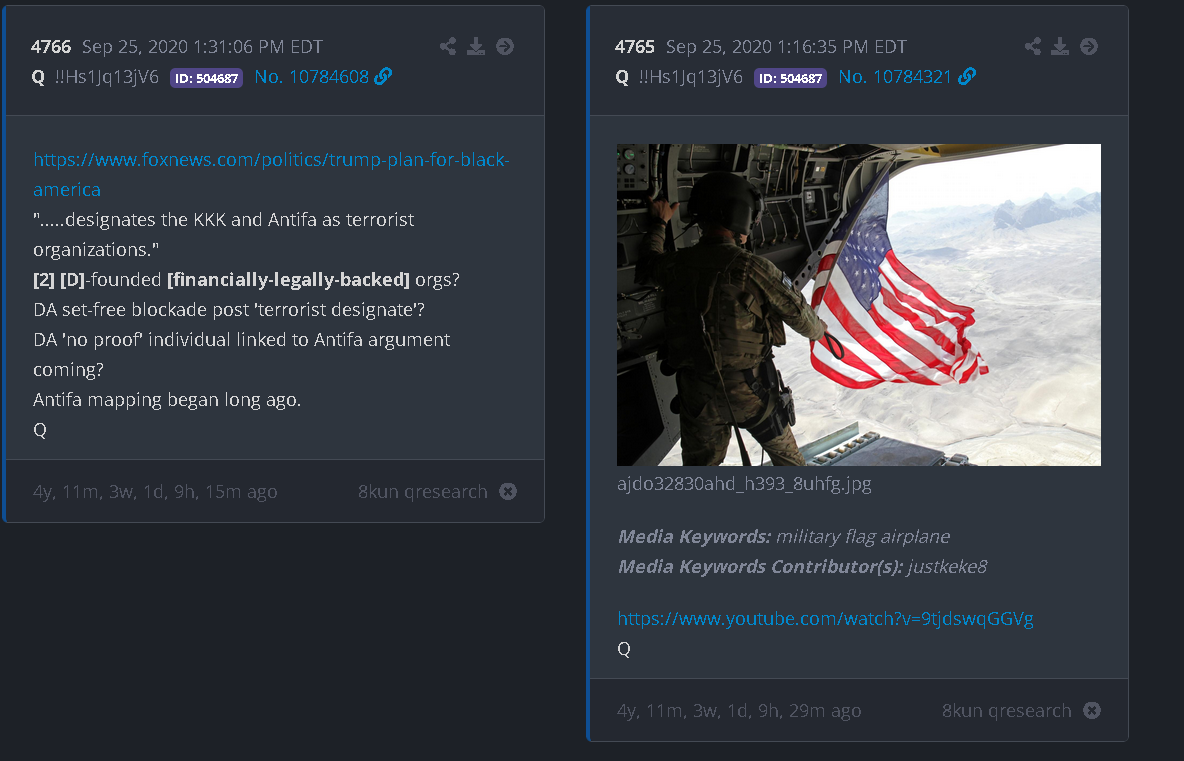Open post number link No. 10784321
Image resolution: width=1184 pixels, height=761 pixels.
tap(896, 77)
